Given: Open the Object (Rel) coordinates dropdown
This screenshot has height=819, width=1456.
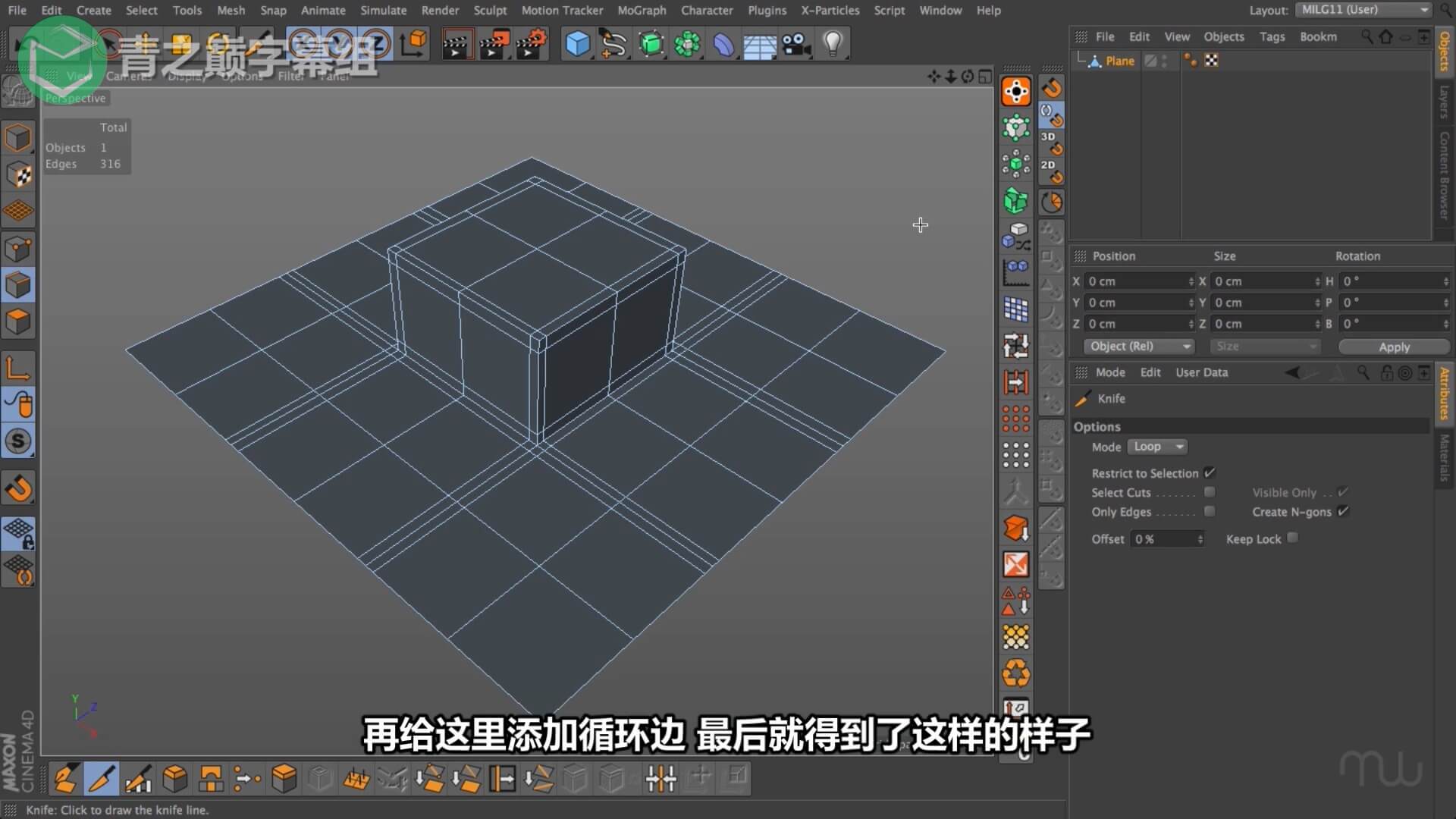Looking at the screenshot, I should coord(1139,346).
